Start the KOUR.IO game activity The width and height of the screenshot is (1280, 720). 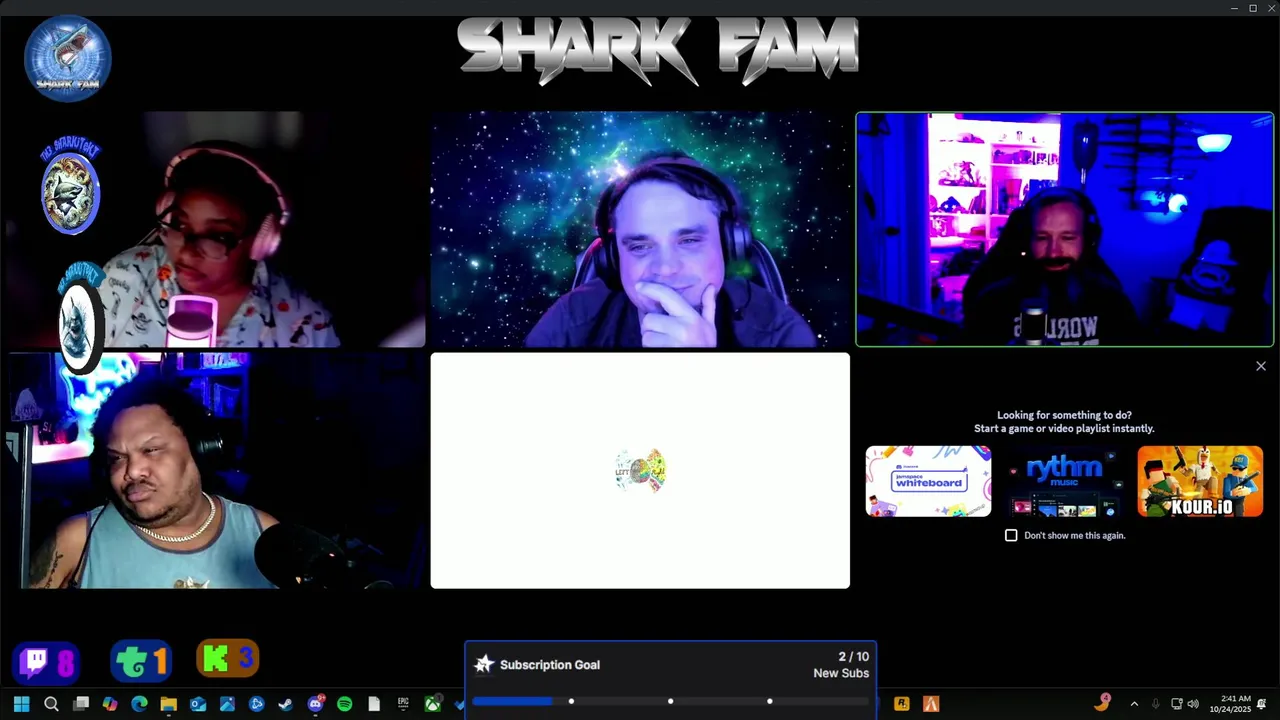coord(1200,481)
